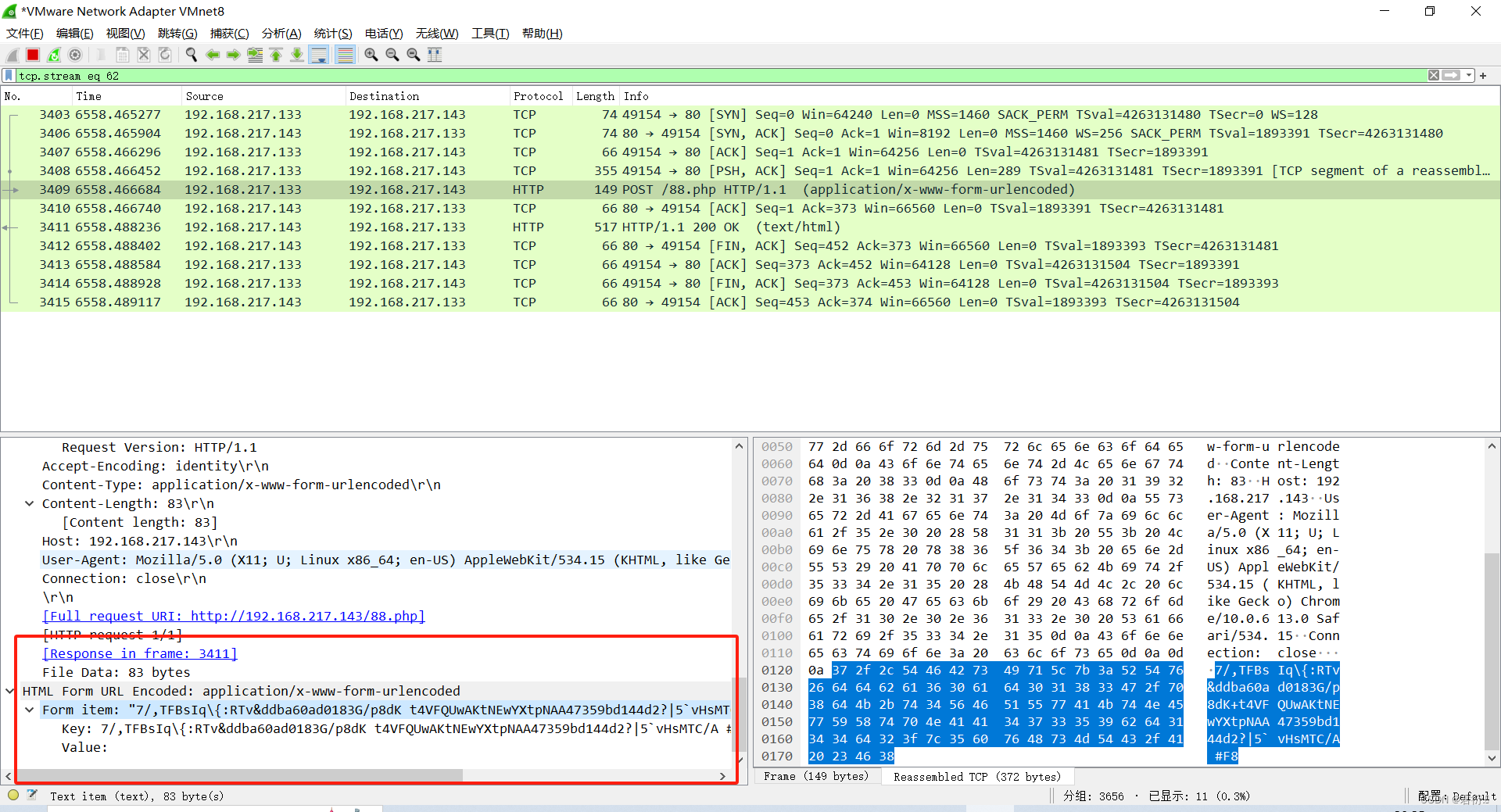Click the start capture shark fin icon

tap(13, 55)
